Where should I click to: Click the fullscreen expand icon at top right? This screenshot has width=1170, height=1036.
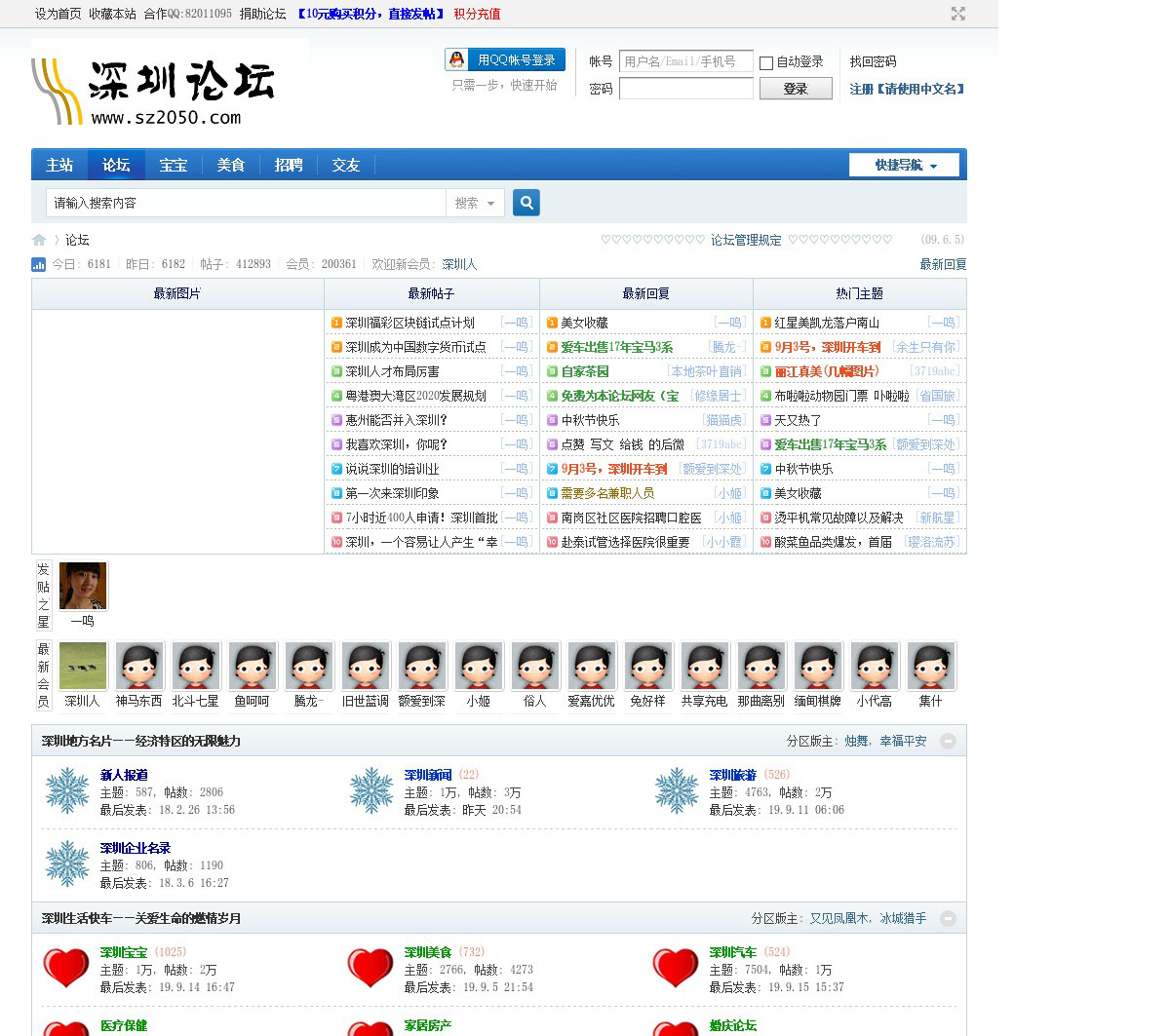point(958,14)
